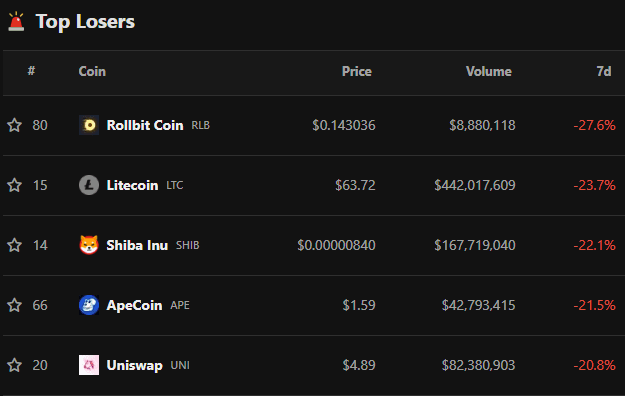Image resolution: width=625 pixels, height=396 pixels.
Task: Sort table by Volume column header
Action: [489, 71]
